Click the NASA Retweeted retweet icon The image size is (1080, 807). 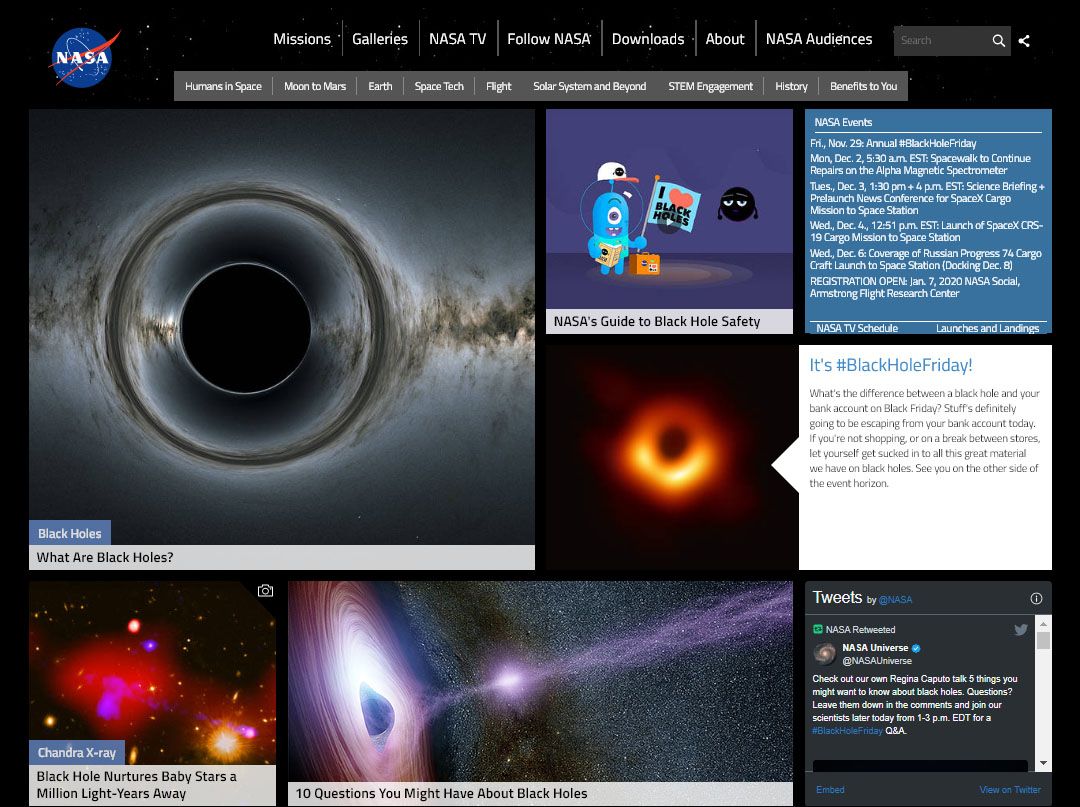point(819,629)
